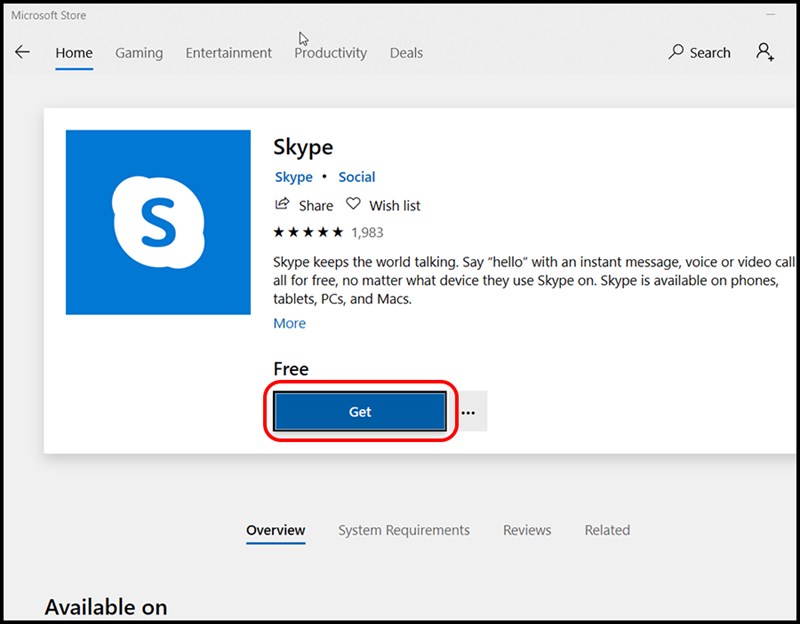Click the Wish list heart icon
Screen dimensions: 800x624
click(x=353, y=204)
